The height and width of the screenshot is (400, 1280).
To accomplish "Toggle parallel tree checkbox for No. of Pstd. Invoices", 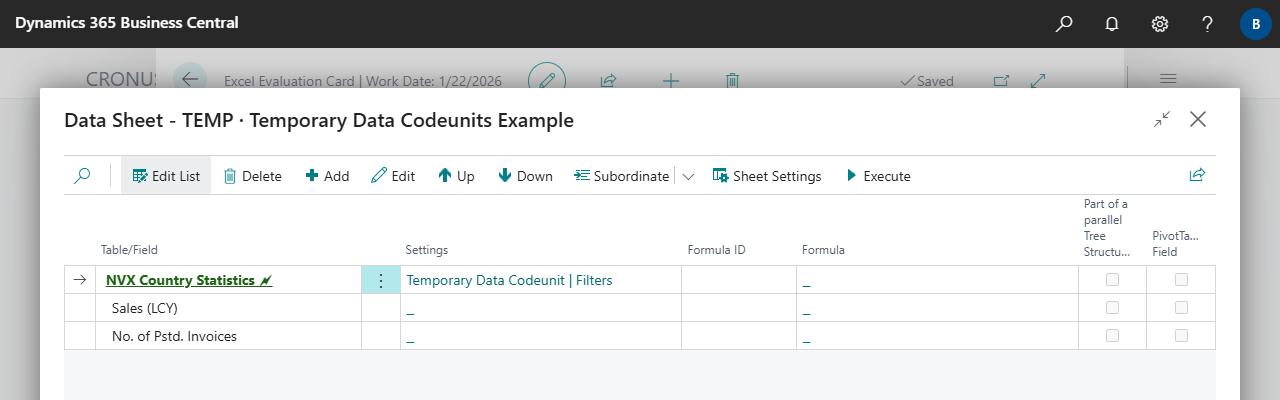I will point(1112,336).
